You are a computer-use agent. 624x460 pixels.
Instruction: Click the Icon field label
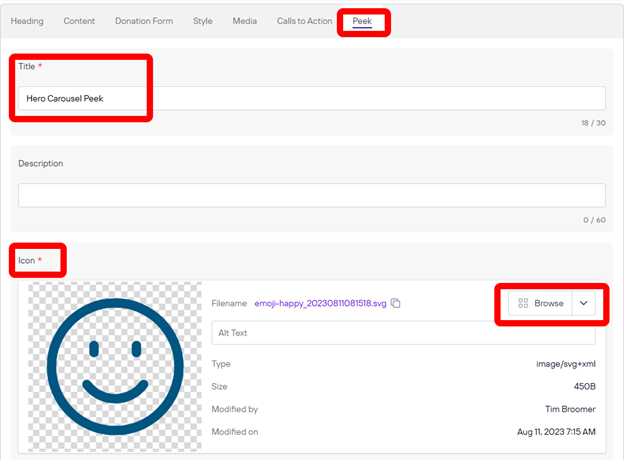27,261
